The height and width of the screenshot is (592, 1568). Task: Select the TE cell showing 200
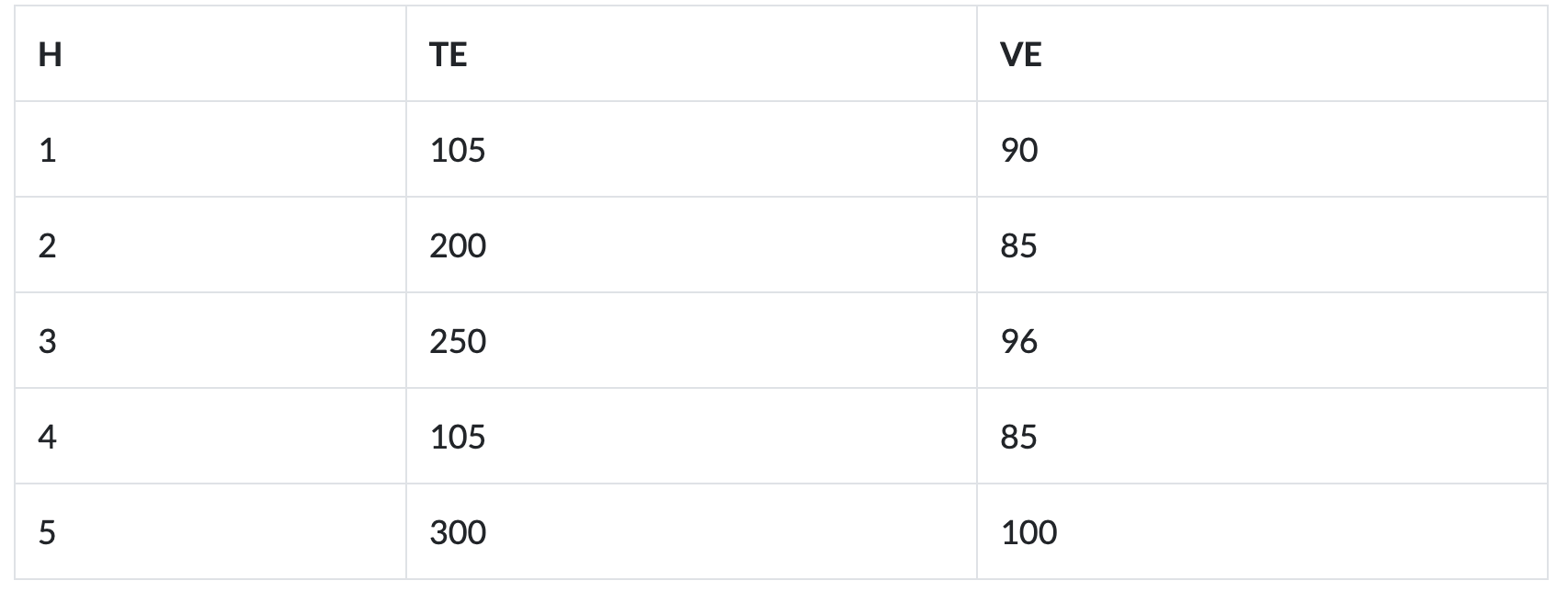[457, 245]
